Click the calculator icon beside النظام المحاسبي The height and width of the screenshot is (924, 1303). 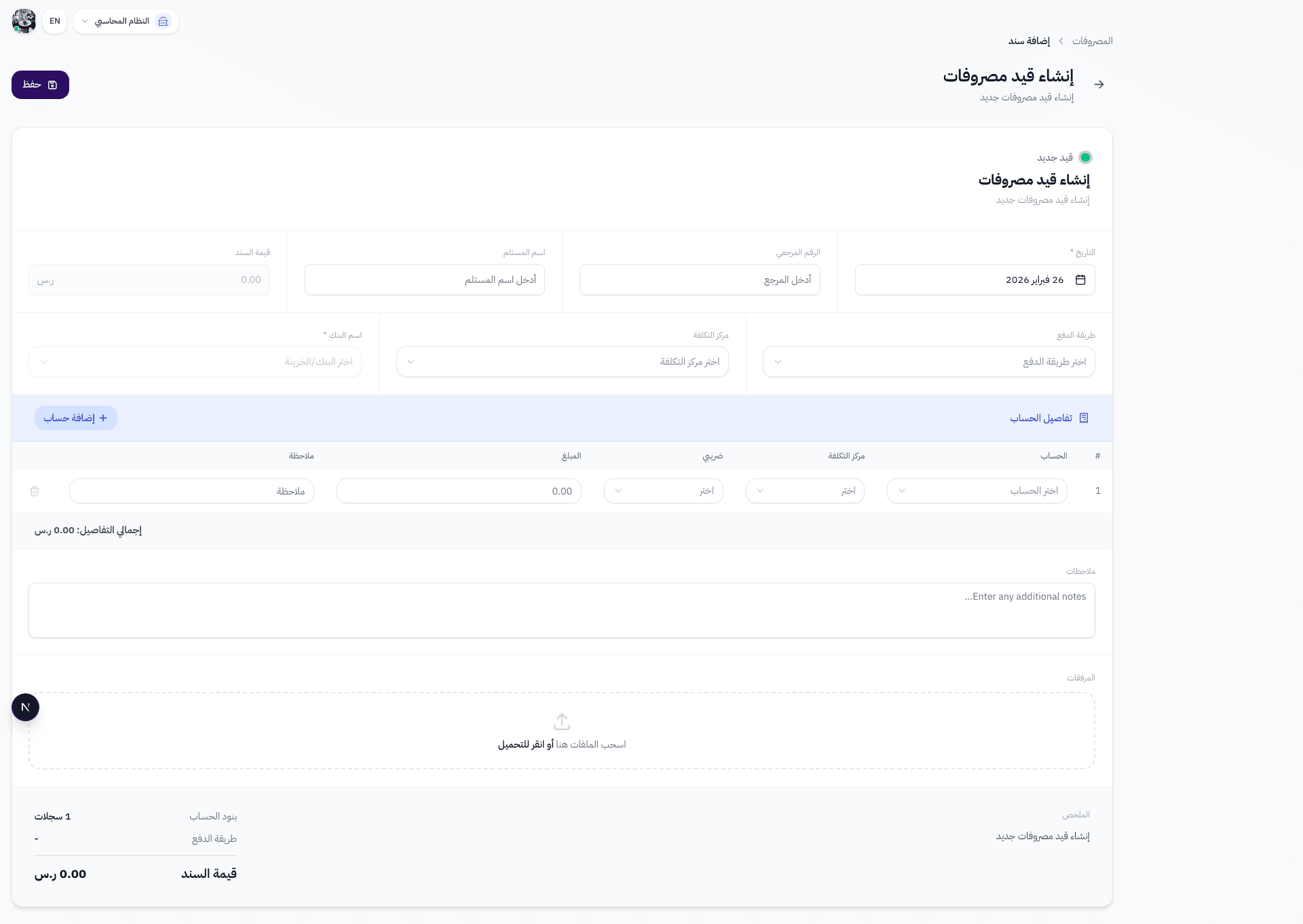click(x=163, y=21)
